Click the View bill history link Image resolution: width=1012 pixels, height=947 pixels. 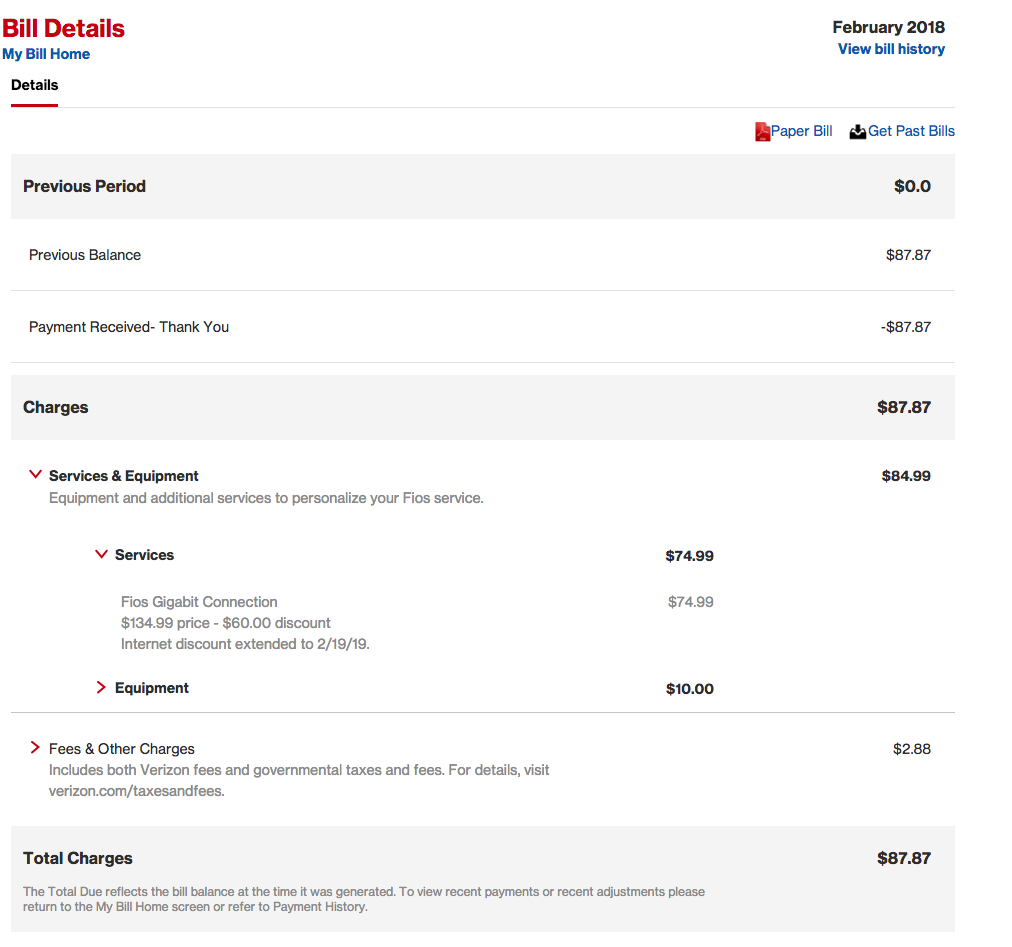click(891, 49)
